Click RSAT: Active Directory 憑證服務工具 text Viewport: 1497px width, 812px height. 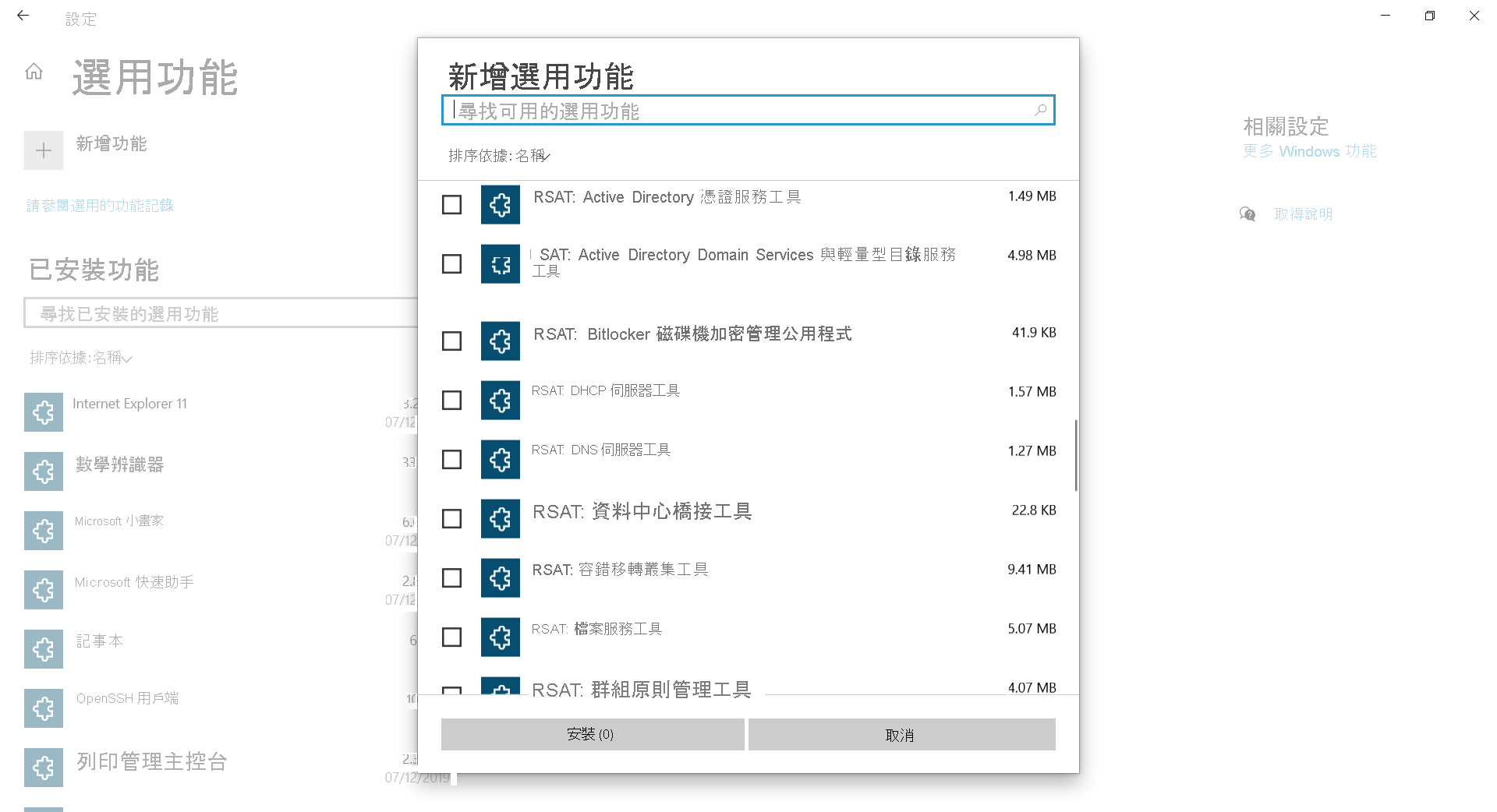pyautogui.click(x=667, y=197)
